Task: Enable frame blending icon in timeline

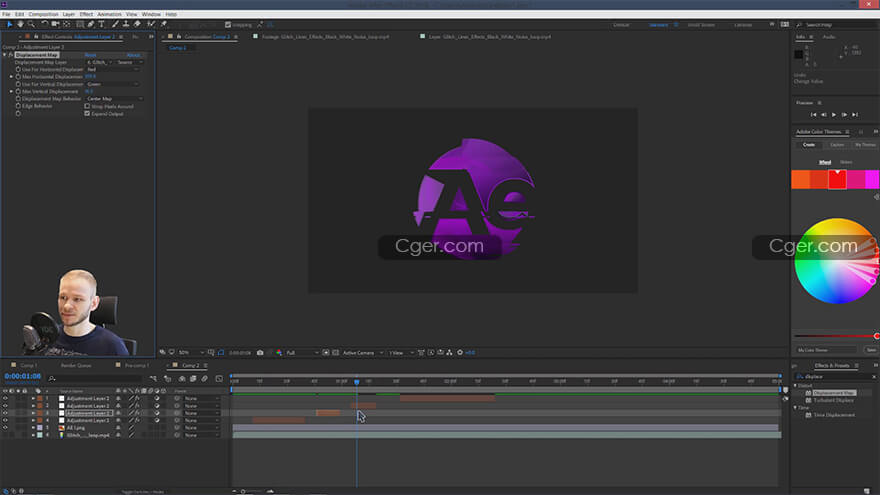Action: 193,379
